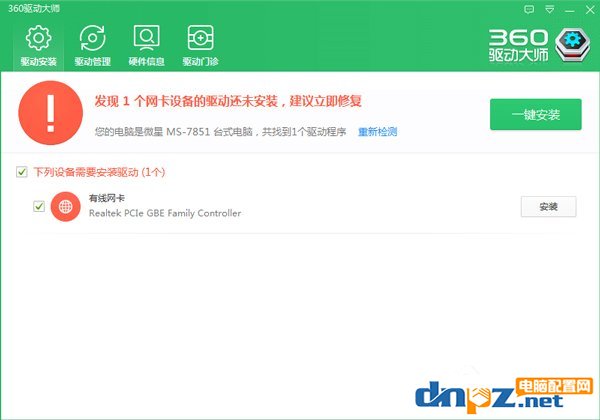The height and width of the screenshot is (420, 600).
Task: Go to 驱动门诊 tab
Action: 201,46
